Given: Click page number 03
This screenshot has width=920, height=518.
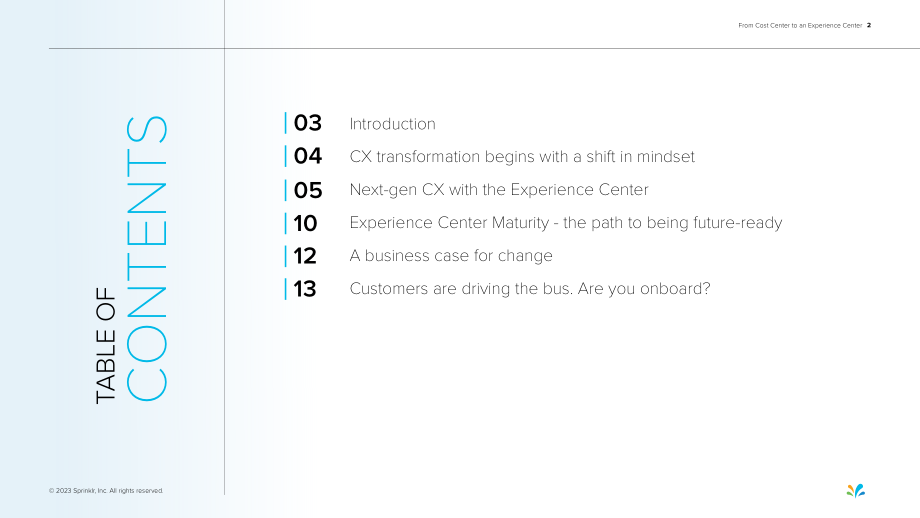Looking at the screenshot, I should tap(308, 123).
